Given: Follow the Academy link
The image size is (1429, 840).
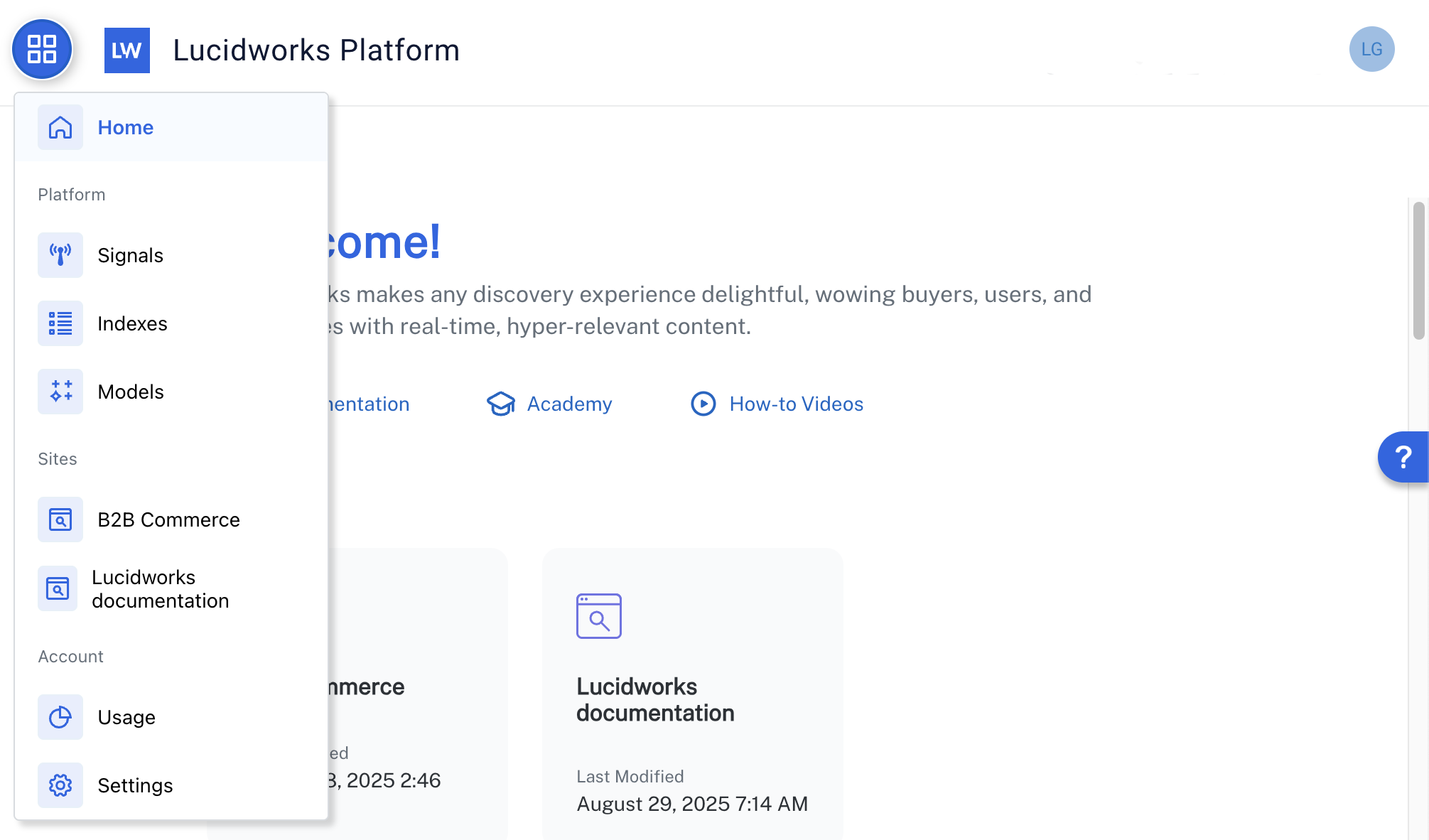Looking at the screenshot, I should pyautogui.click(x=568, y=404).
